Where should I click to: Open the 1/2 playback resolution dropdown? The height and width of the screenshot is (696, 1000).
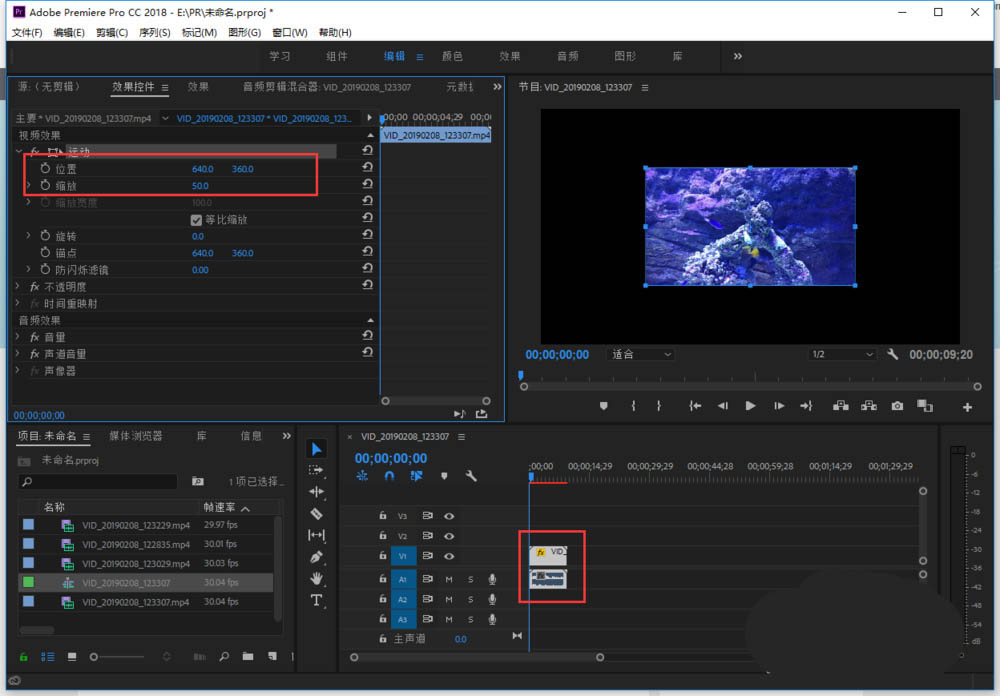tap(842, 354)
